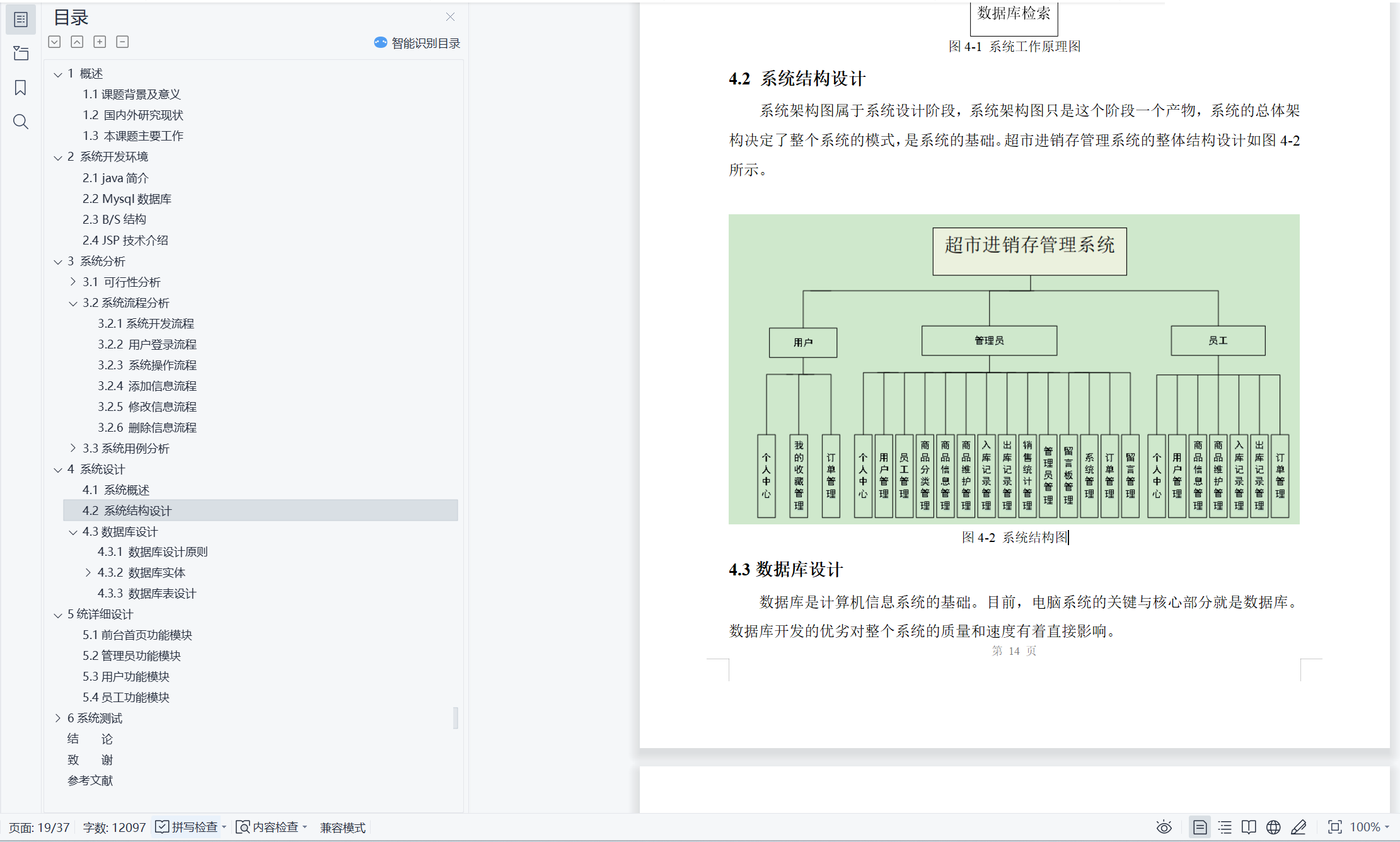The width and height of the screenshot is (1400, 842).
Task: Collapse the 3.2 系统流程分析 section
Action: 73,303
